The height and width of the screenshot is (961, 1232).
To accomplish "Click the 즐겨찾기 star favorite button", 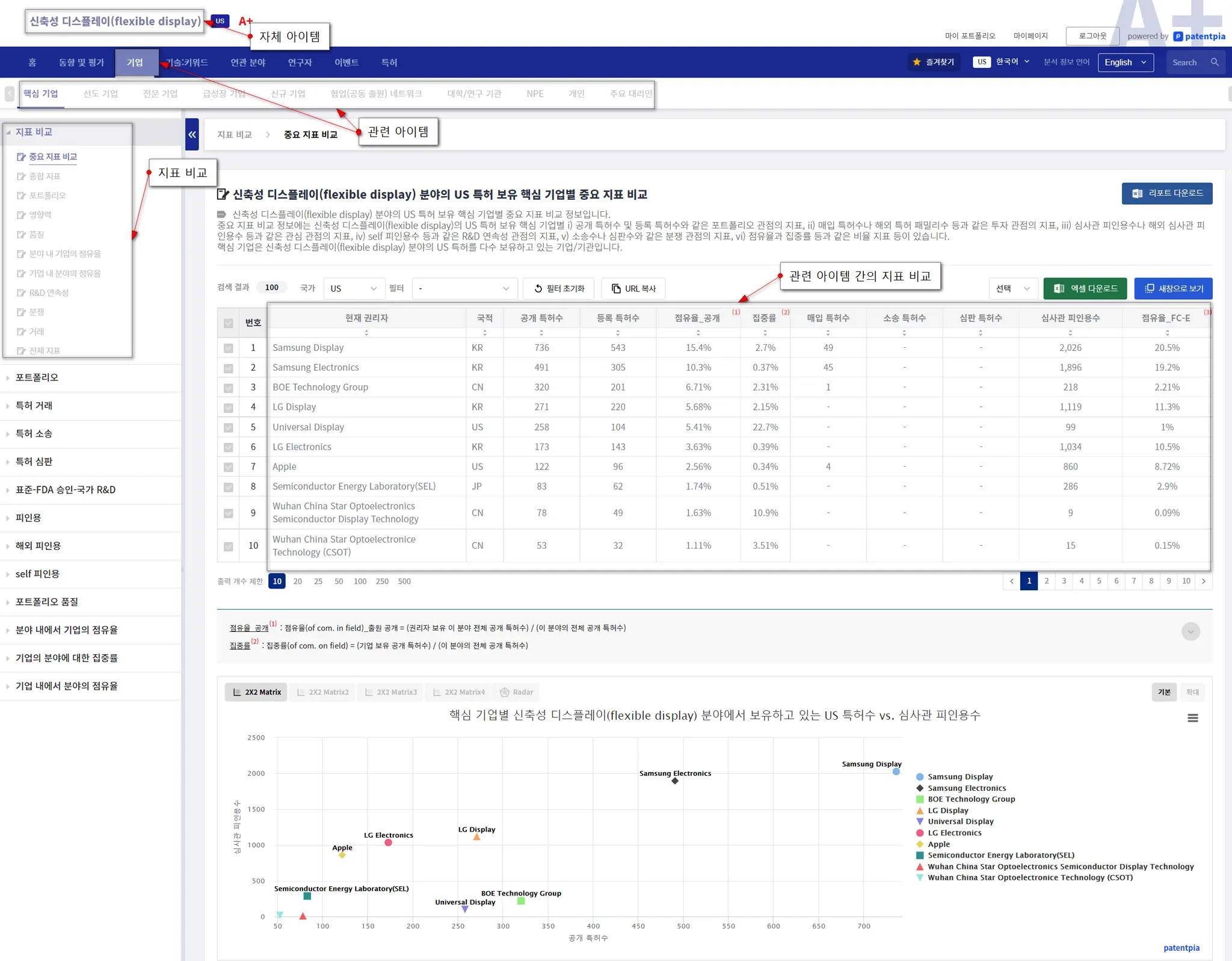I will pos(934,62).
